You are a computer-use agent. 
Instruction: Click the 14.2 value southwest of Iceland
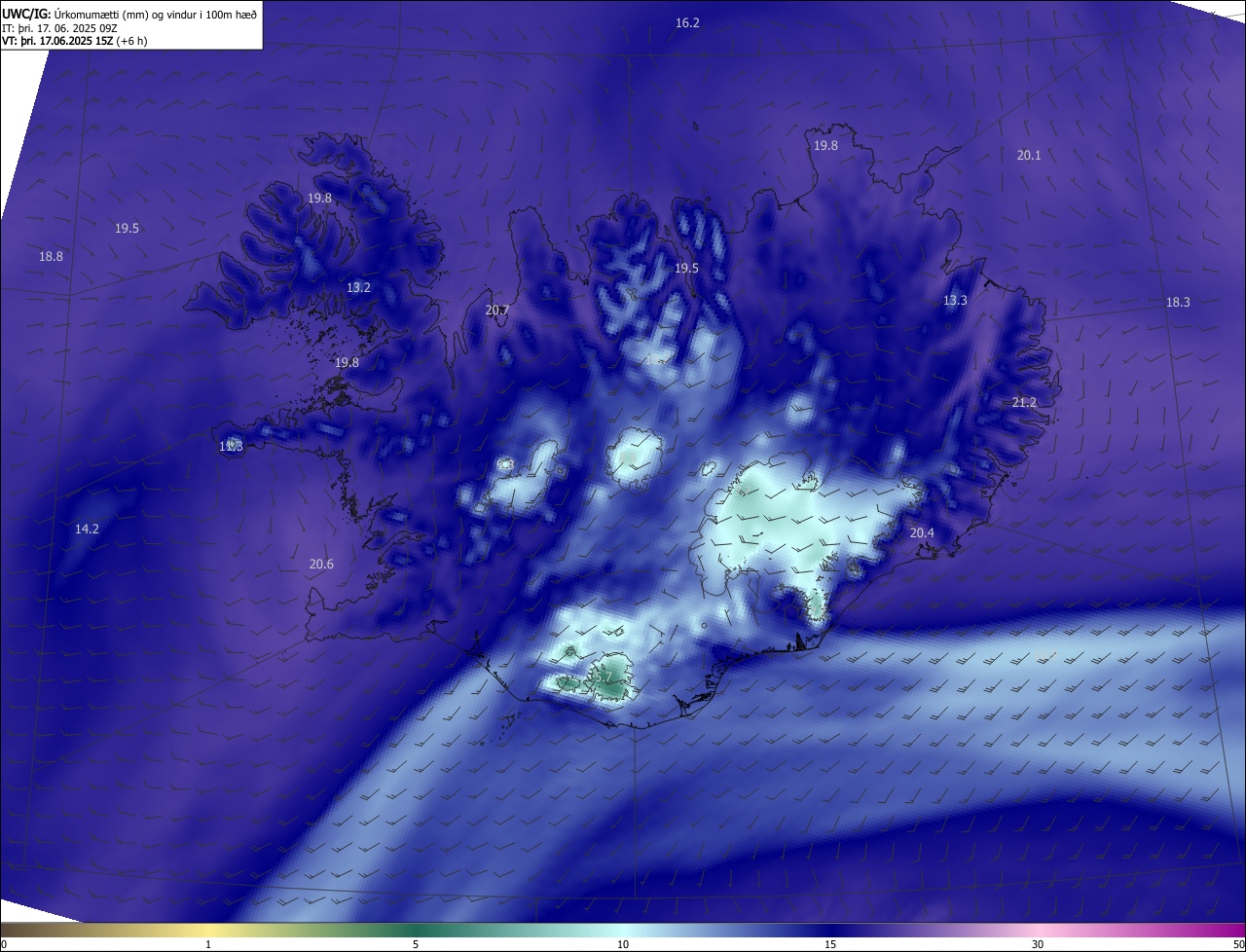coord(87,529)
